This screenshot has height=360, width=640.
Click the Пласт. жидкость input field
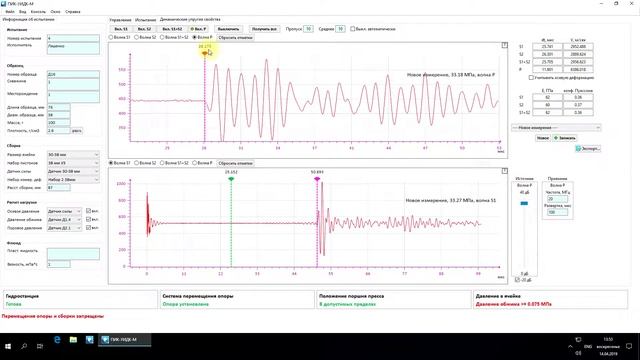pyautogui.click(x=73, y=253)
